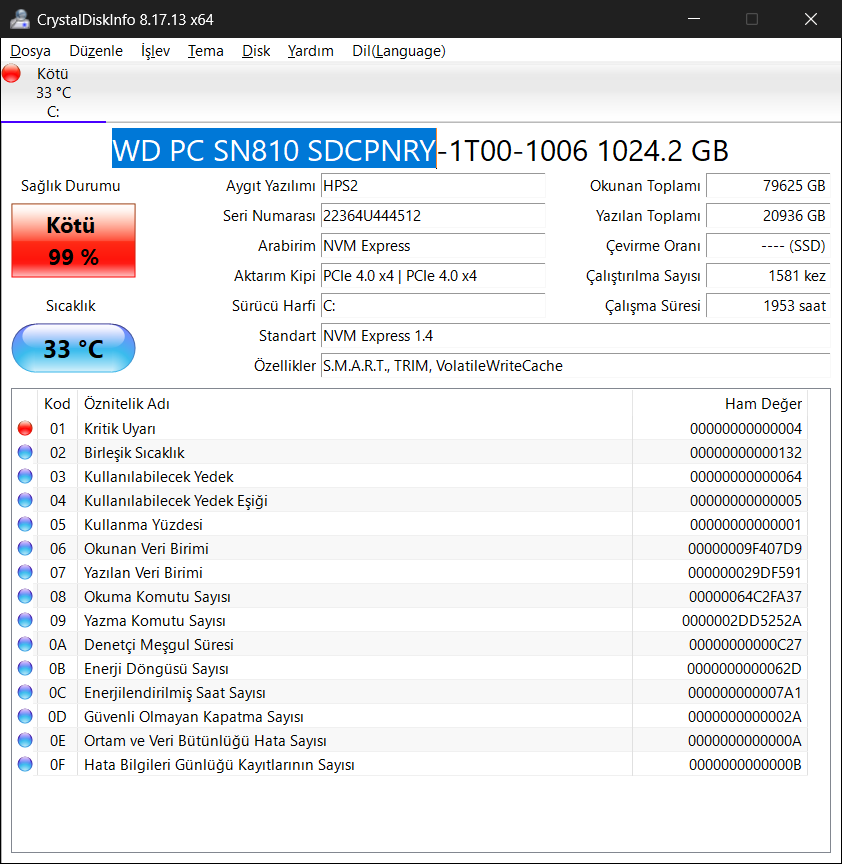Select the Okuma Komutu Sayısı attribute name
This screenshot has width=842, height=864.
[157, 597]
